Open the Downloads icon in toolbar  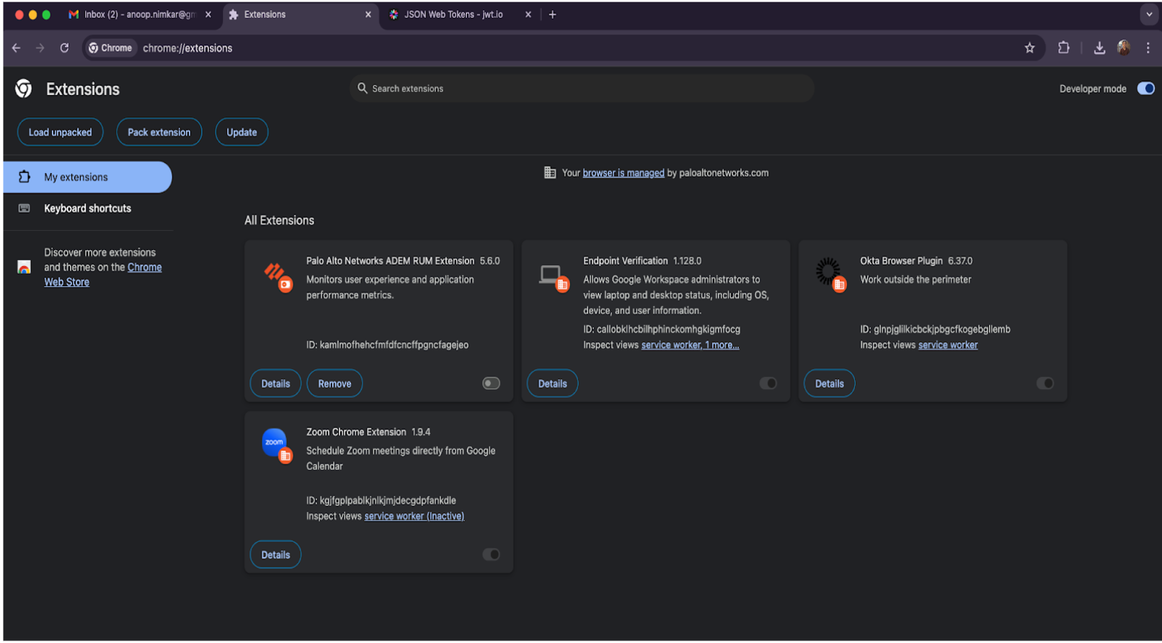pyautogui.click(x=1099, y=48)
